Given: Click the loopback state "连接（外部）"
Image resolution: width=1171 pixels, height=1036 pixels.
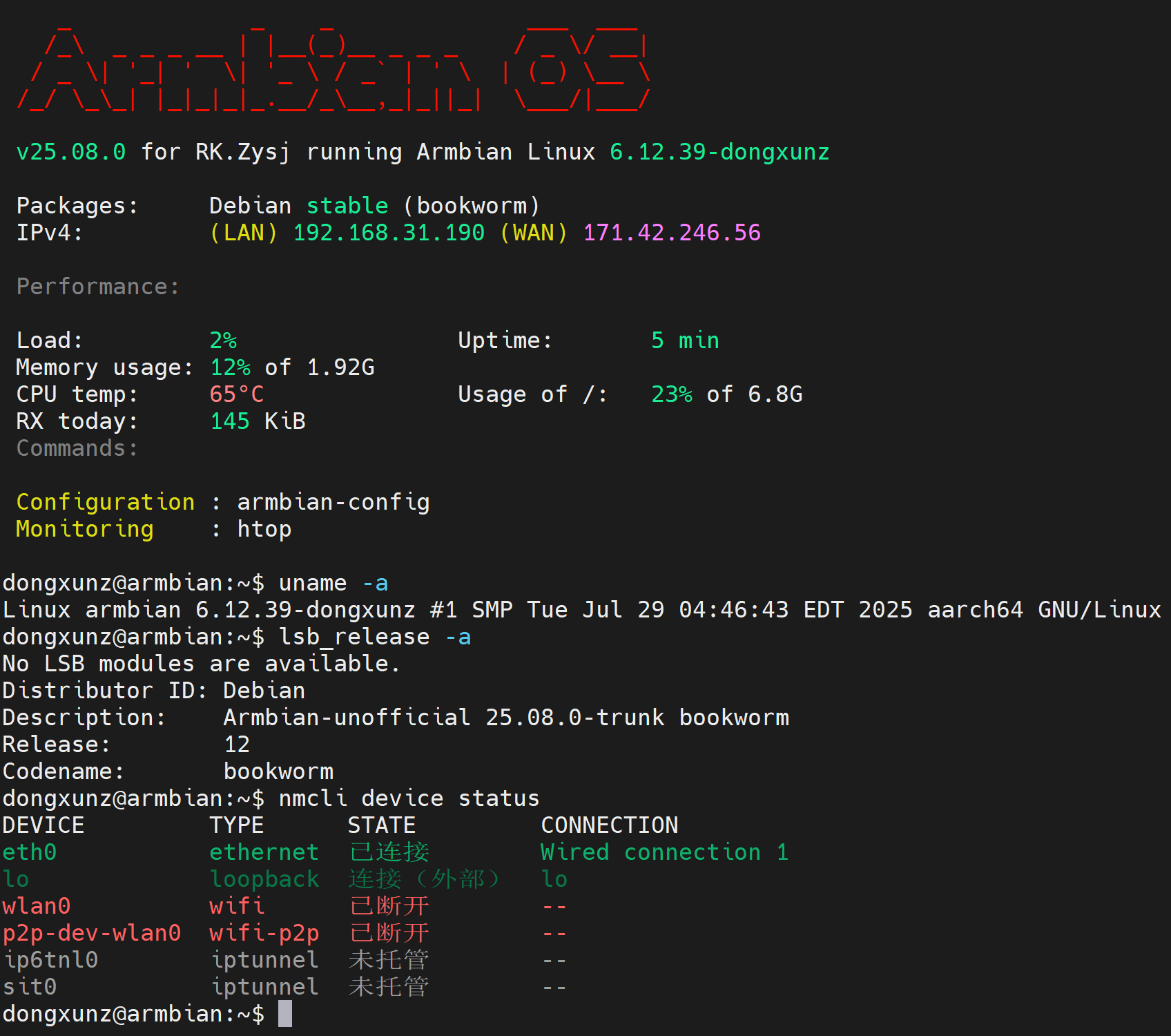Looking at the screenshot, I should click(423, 879).
